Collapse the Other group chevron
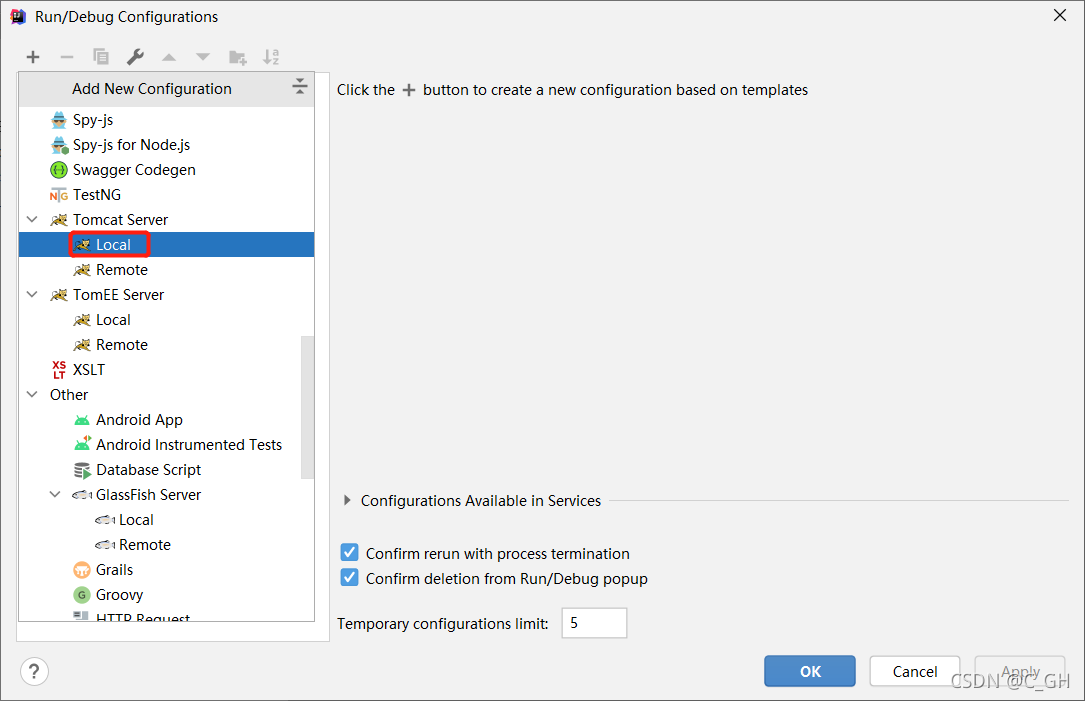Screen dimensions: 1085x701 [32, 394]
